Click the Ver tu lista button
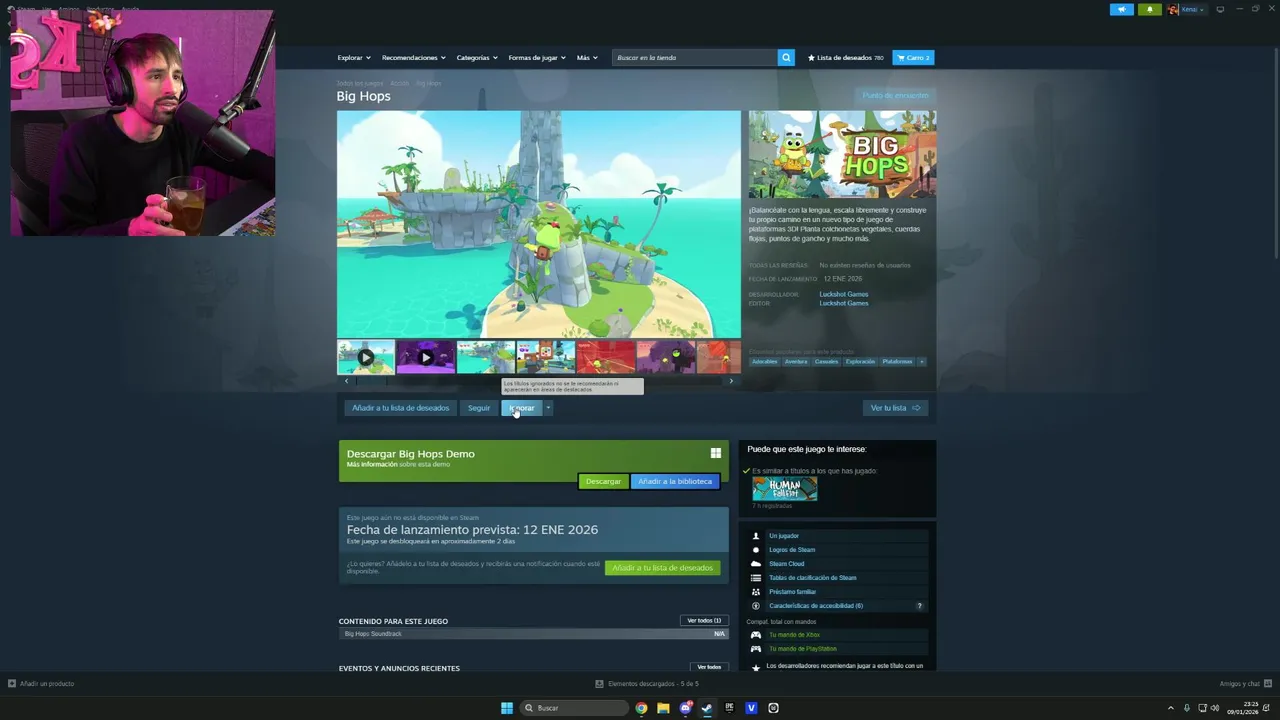Image resolution: width=1280 pixels, height=720 pixels. (x=895, y=408)
